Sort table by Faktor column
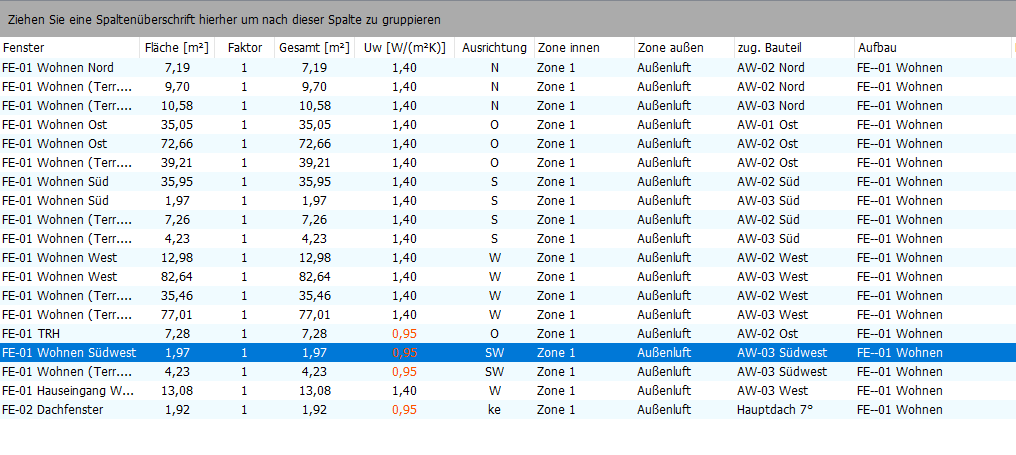Screen dimensions: 1016x455 [x=244, y=48]
